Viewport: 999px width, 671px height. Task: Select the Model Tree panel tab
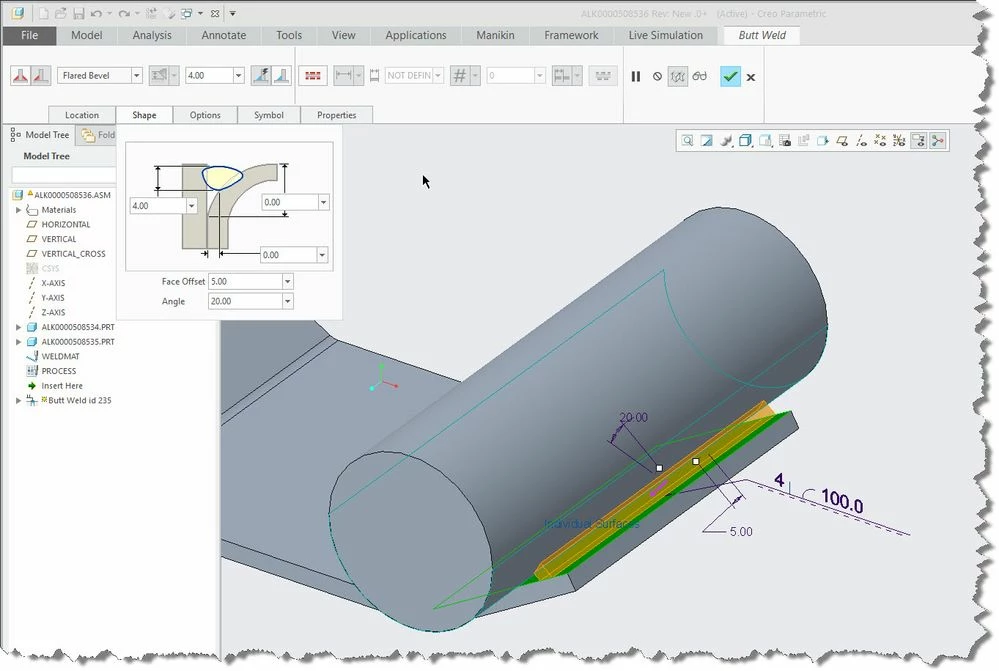click(40, 135)
